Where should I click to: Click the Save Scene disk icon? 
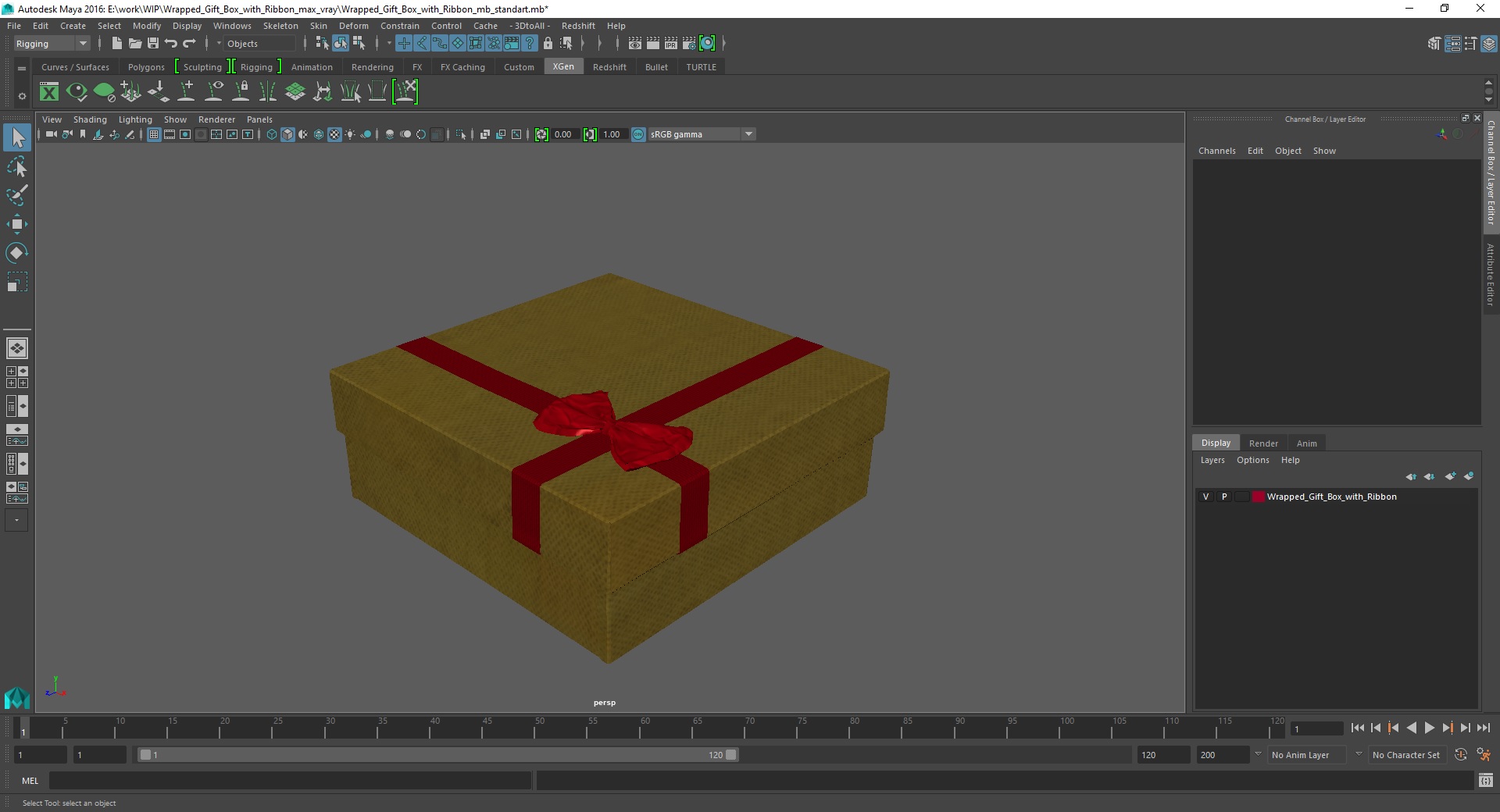tap(152, 44)
